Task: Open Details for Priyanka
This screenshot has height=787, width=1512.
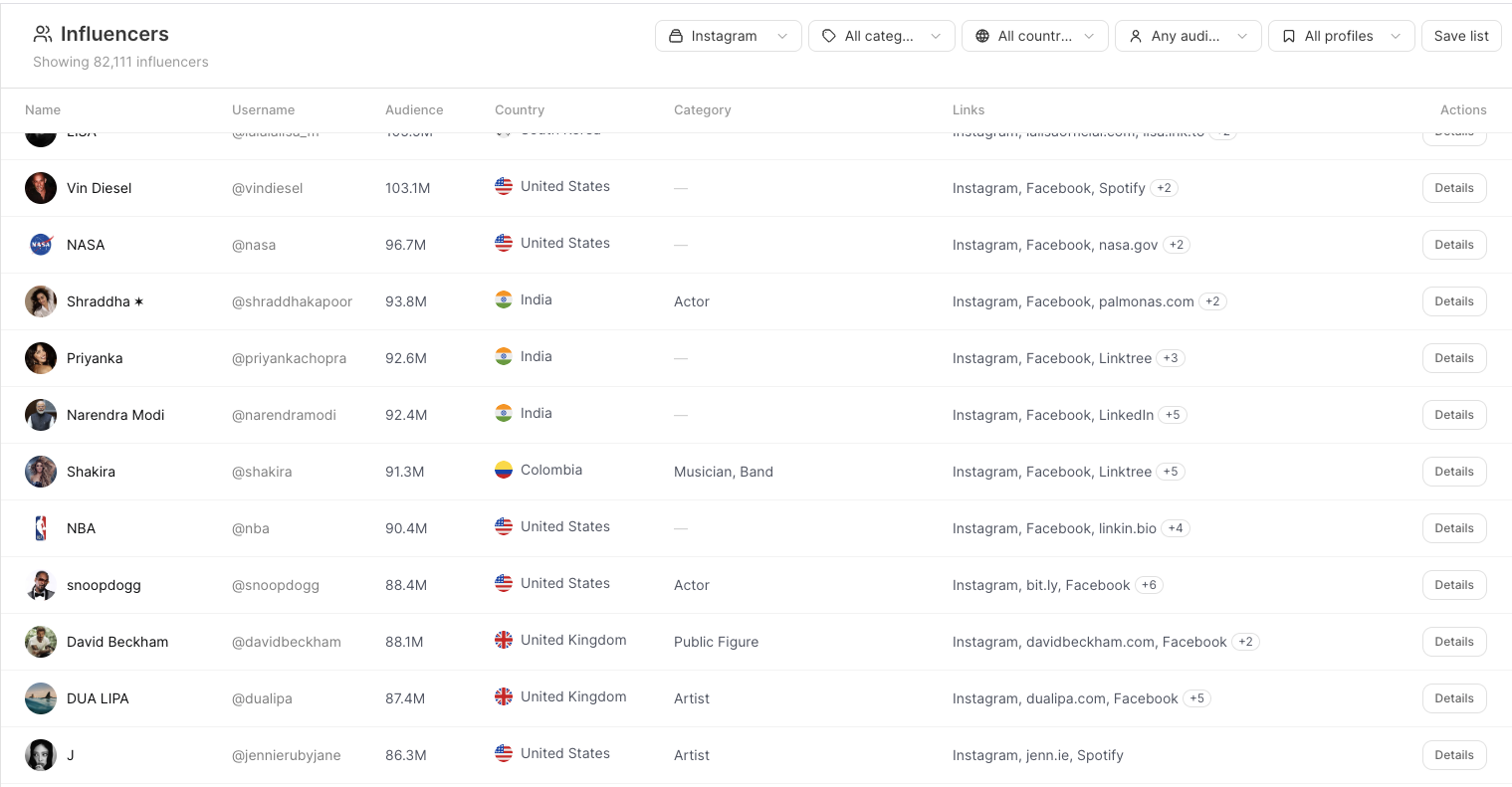Action: (1454, 358)
